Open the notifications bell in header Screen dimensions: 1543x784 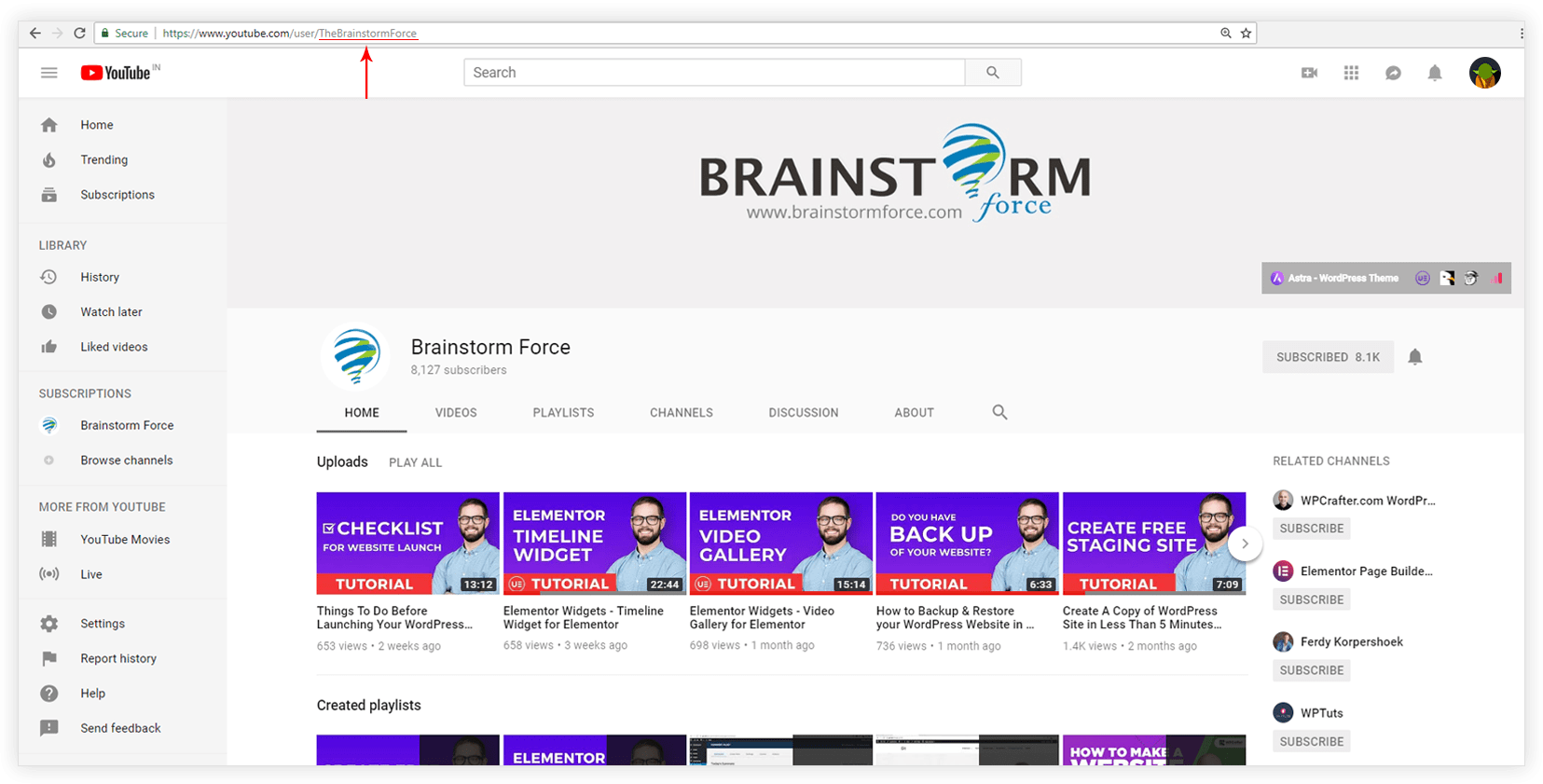pyautogui.click(x=1435, y=73)
